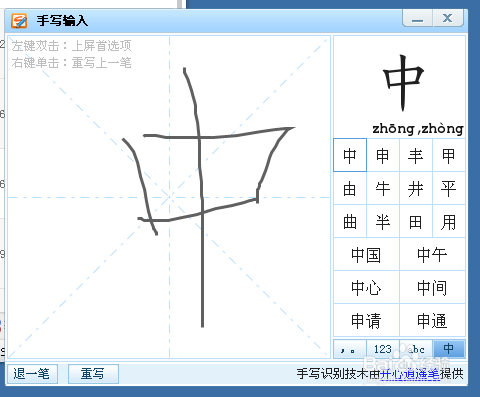This screenshot has width=480, height=397.
Task: Clear the canvas with 重写 button
Action: [93, 374]
